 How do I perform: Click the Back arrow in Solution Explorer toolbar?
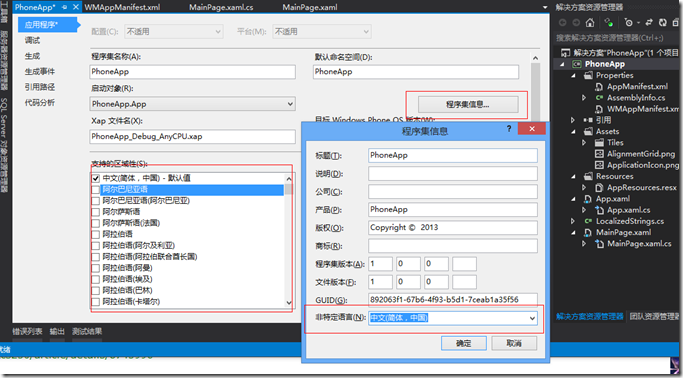pos(563,23)
